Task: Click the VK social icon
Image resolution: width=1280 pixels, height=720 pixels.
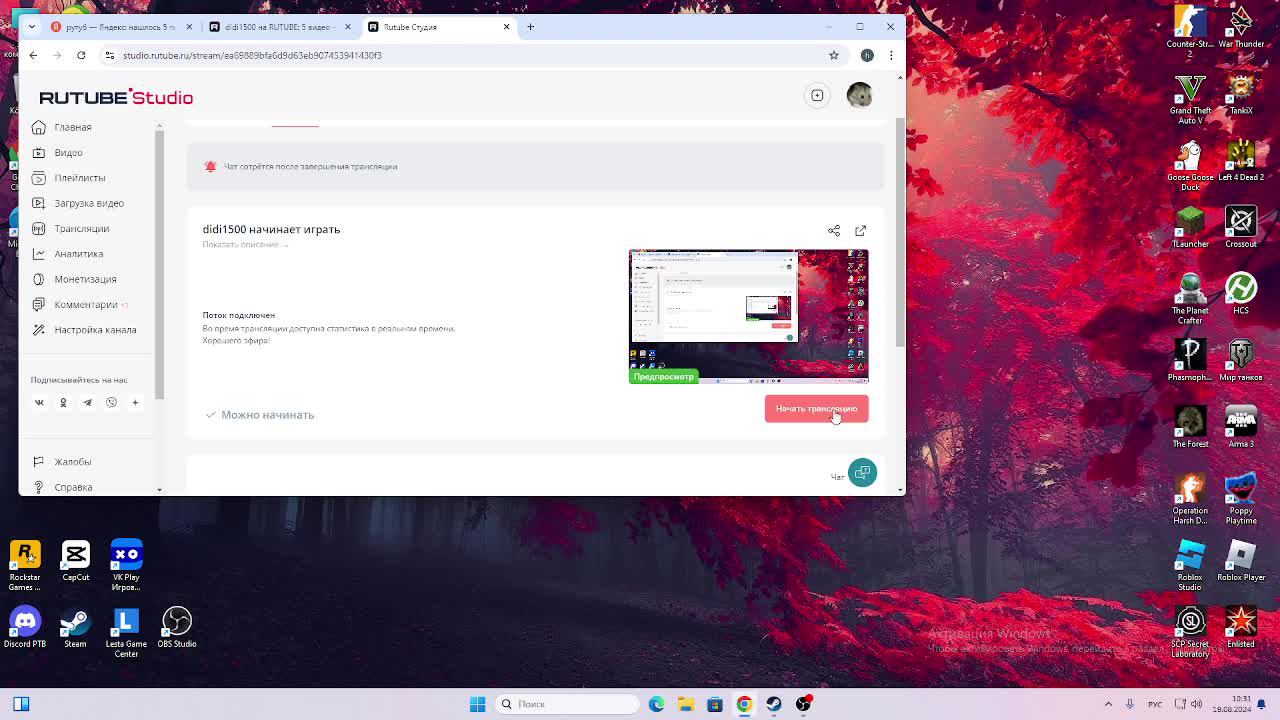Action: click(x=39, y=402)
